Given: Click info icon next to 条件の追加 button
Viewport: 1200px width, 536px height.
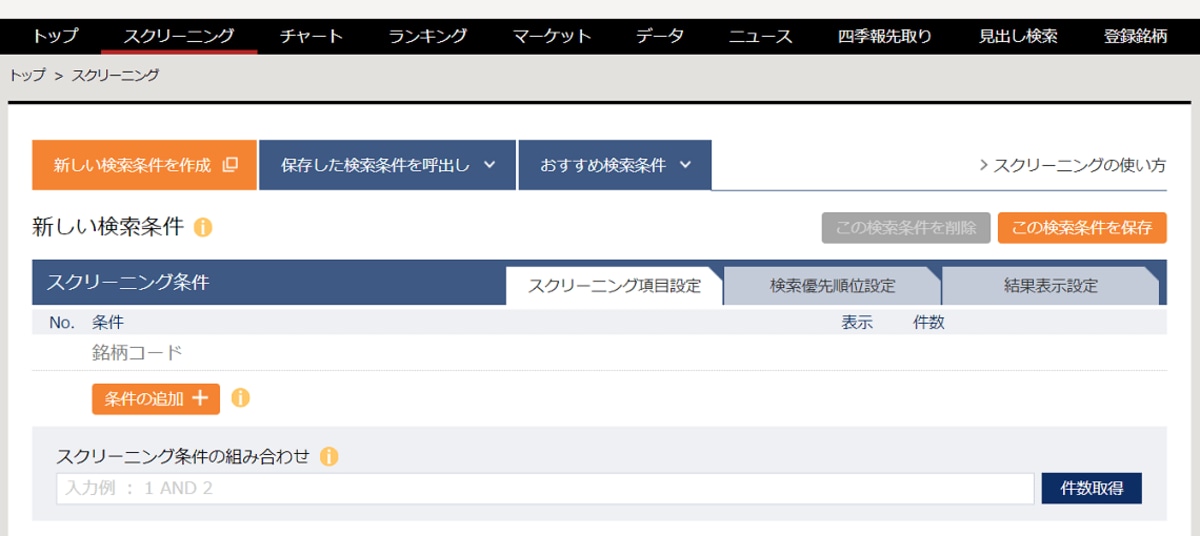Looking at the screenshot, I should [x=240, y=398].
